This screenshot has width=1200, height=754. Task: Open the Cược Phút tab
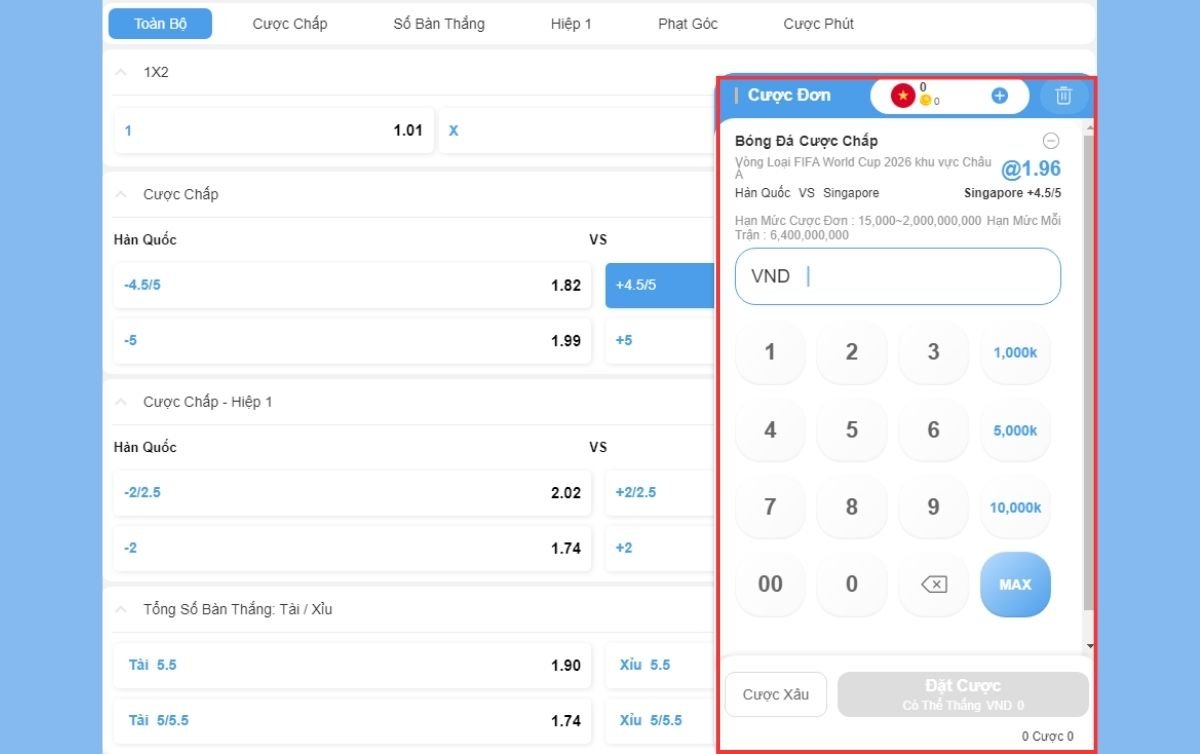pyautogui.click(x=818, y=24)
